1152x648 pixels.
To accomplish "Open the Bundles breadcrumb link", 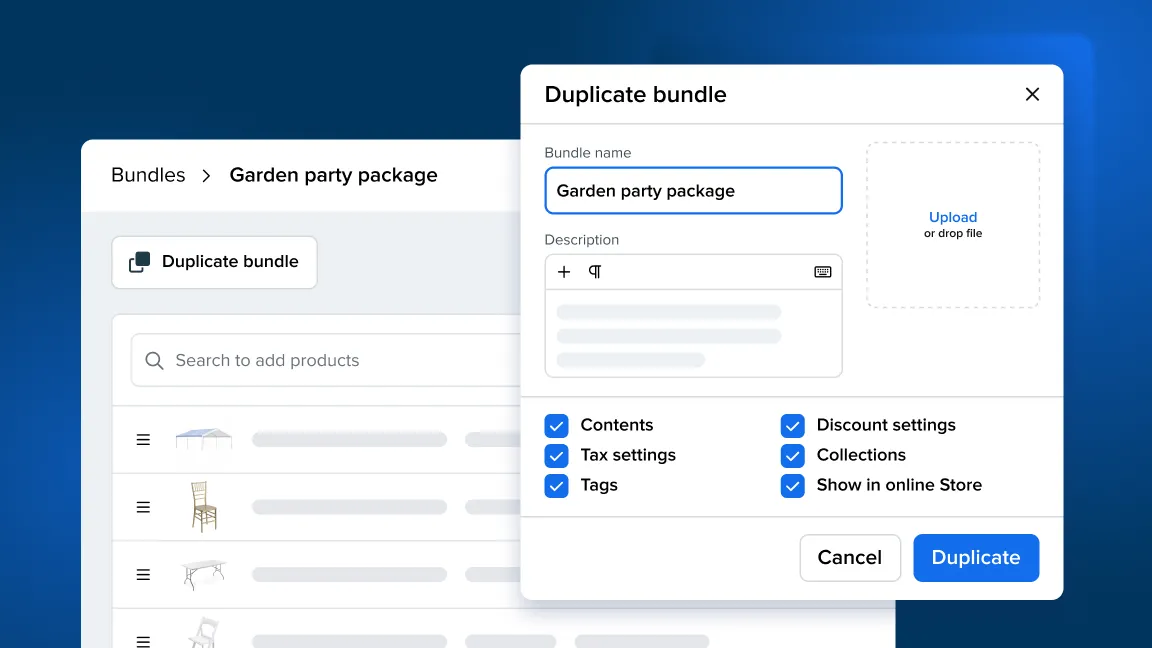I will 148,175.
